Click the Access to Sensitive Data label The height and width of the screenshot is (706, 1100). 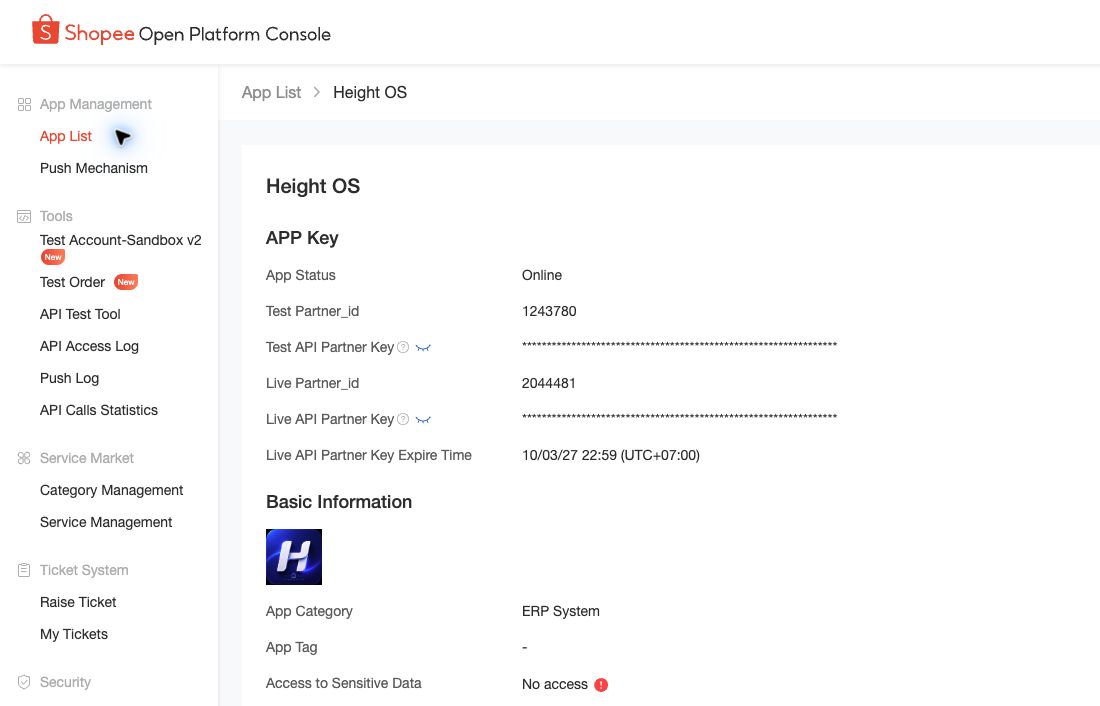tap(344, 684)
